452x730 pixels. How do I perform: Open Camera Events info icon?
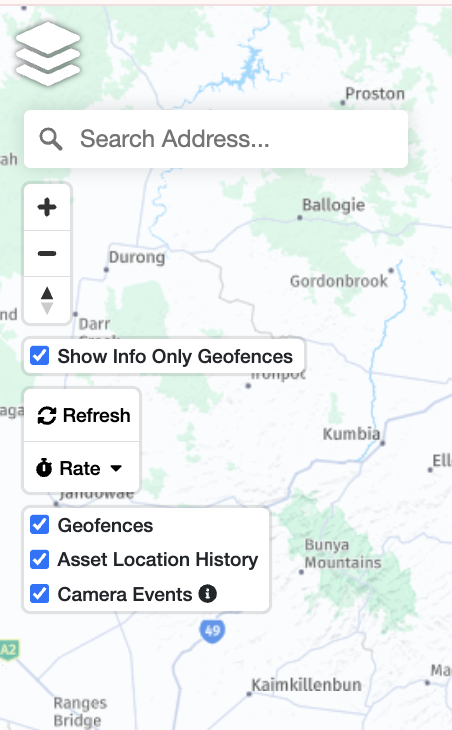(x=208, y=594)
